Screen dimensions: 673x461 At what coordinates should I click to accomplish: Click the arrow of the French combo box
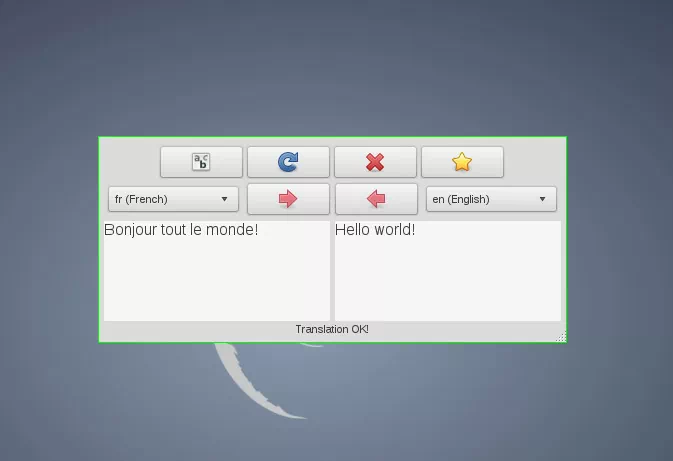coord(224,199)
